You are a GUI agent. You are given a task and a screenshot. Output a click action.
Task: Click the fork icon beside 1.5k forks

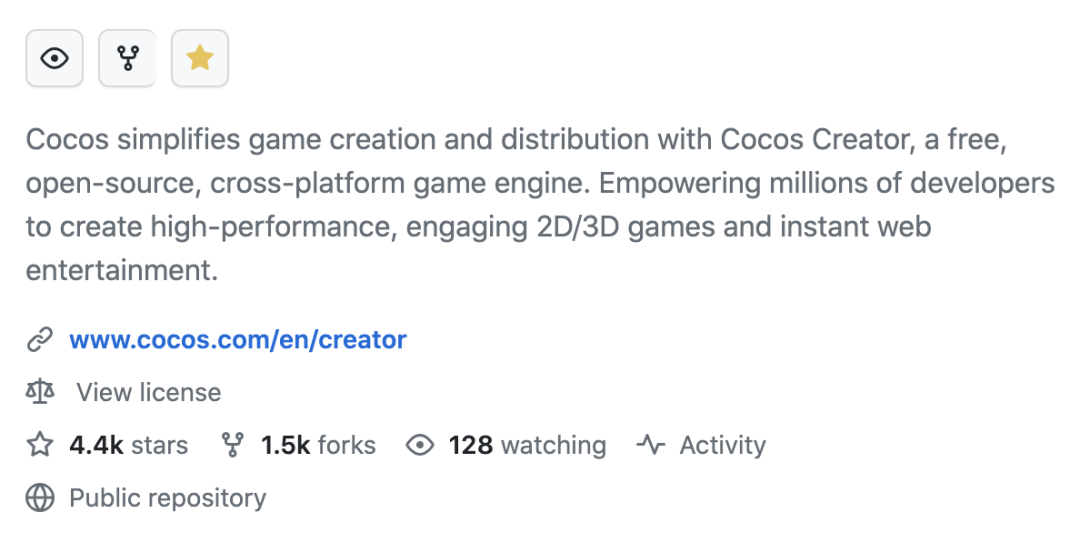pos(232,445)
